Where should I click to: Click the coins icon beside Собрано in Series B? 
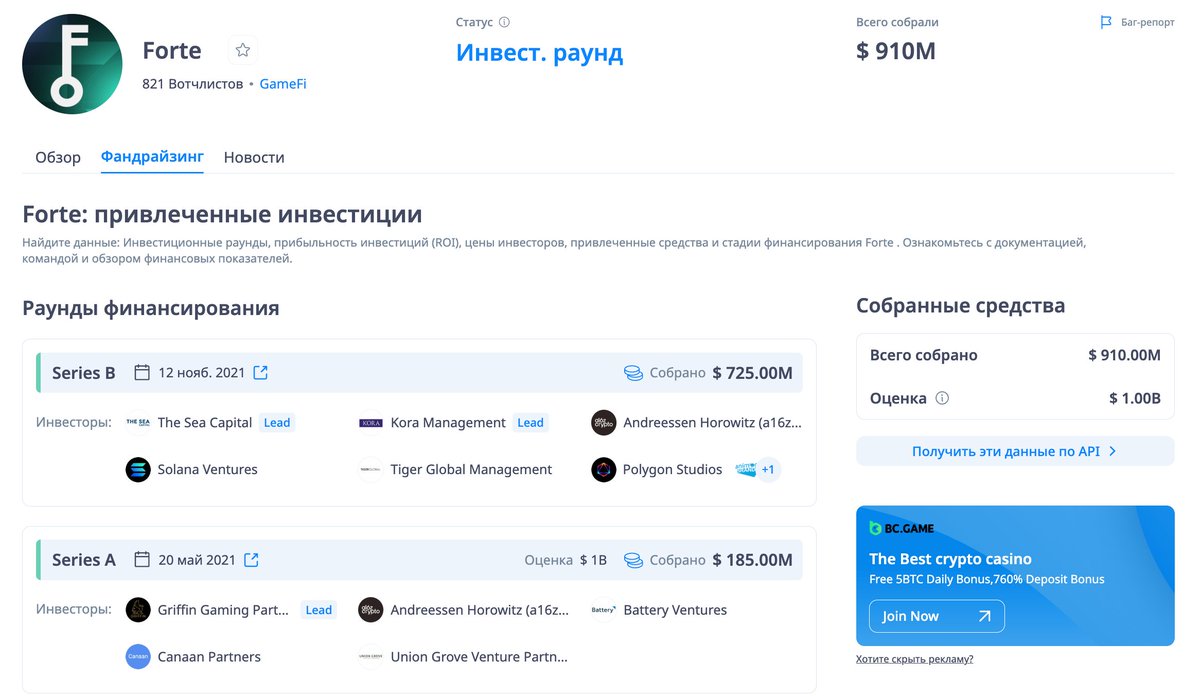pyautogui.click(x=632, y=372)
